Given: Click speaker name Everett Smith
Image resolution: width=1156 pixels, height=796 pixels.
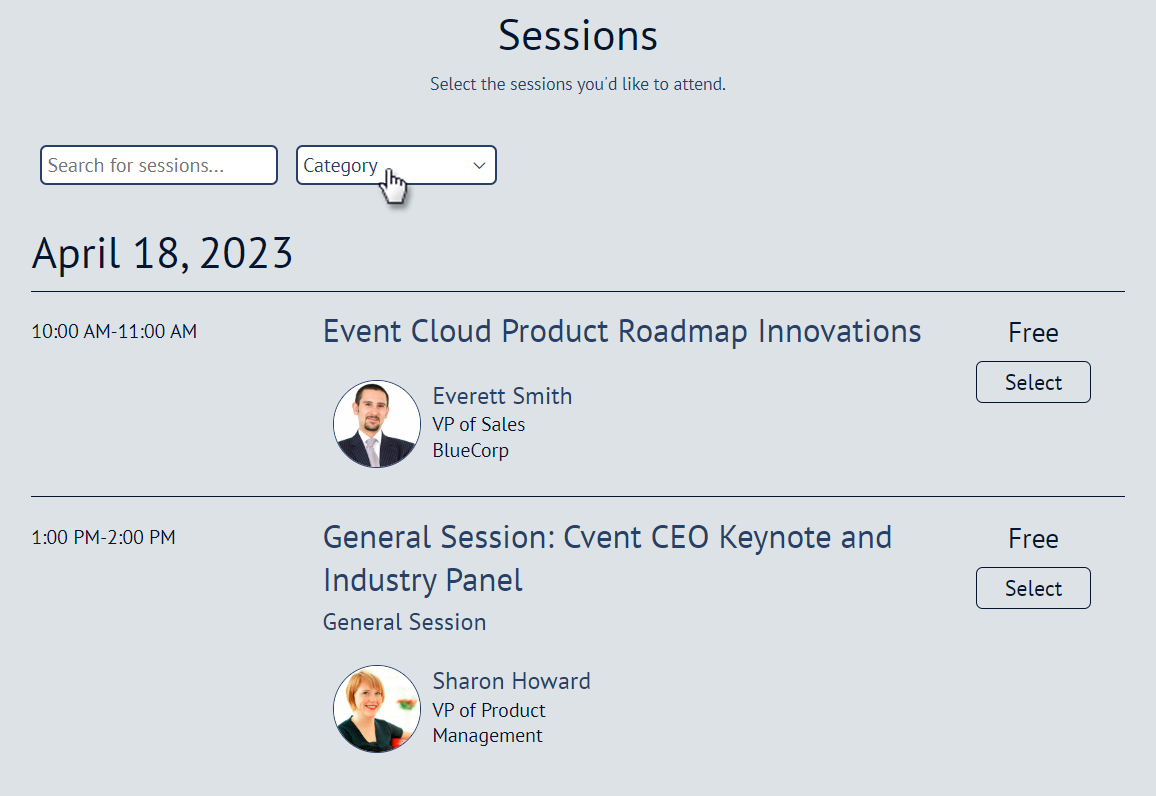Looking at the screenshot, I should coord(502,396).
